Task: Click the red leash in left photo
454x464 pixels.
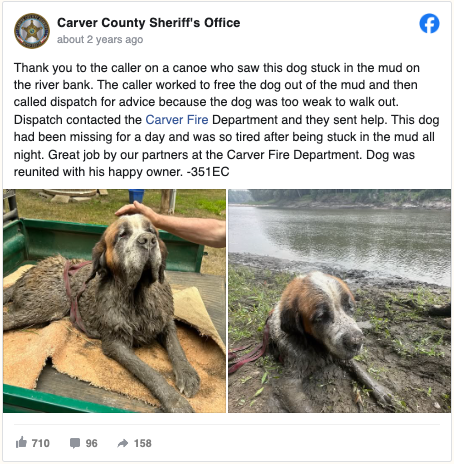Action: [74, 293]
